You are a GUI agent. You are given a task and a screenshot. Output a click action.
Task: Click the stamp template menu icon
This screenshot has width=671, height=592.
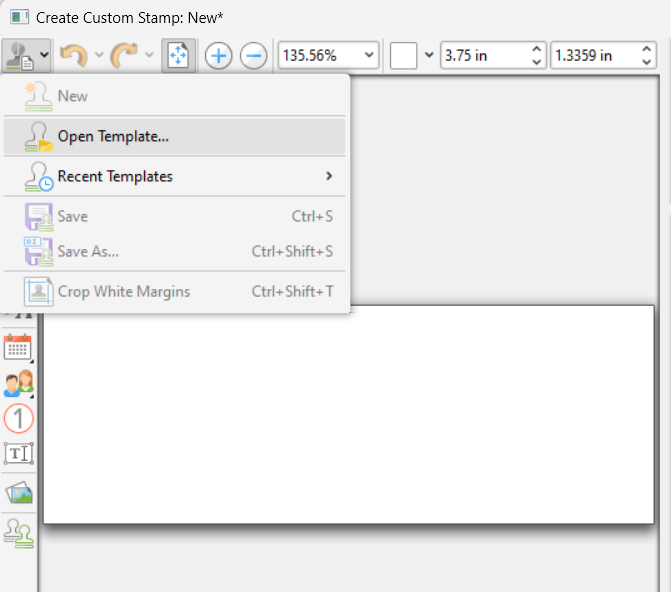[19, 55]
